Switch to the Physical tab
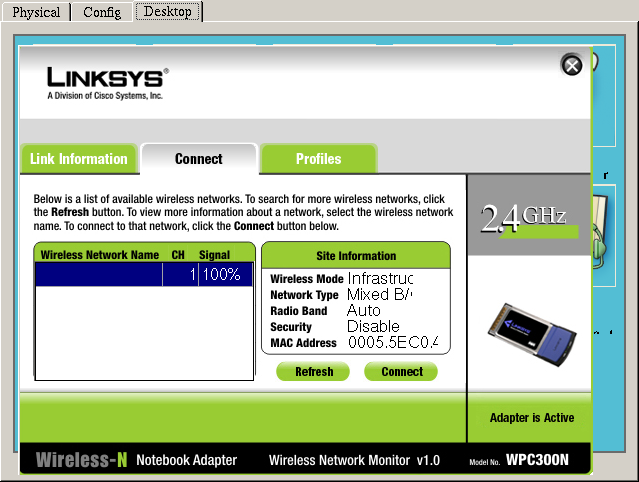 [x=36, y=12]
